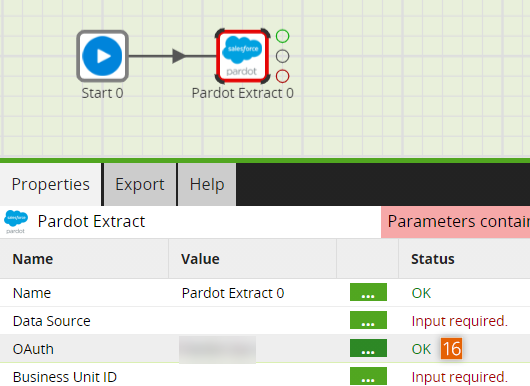Viewport: 530px width, 386px height.
Task: Switch to the Properties tab
Action: (x=51, y=185)
